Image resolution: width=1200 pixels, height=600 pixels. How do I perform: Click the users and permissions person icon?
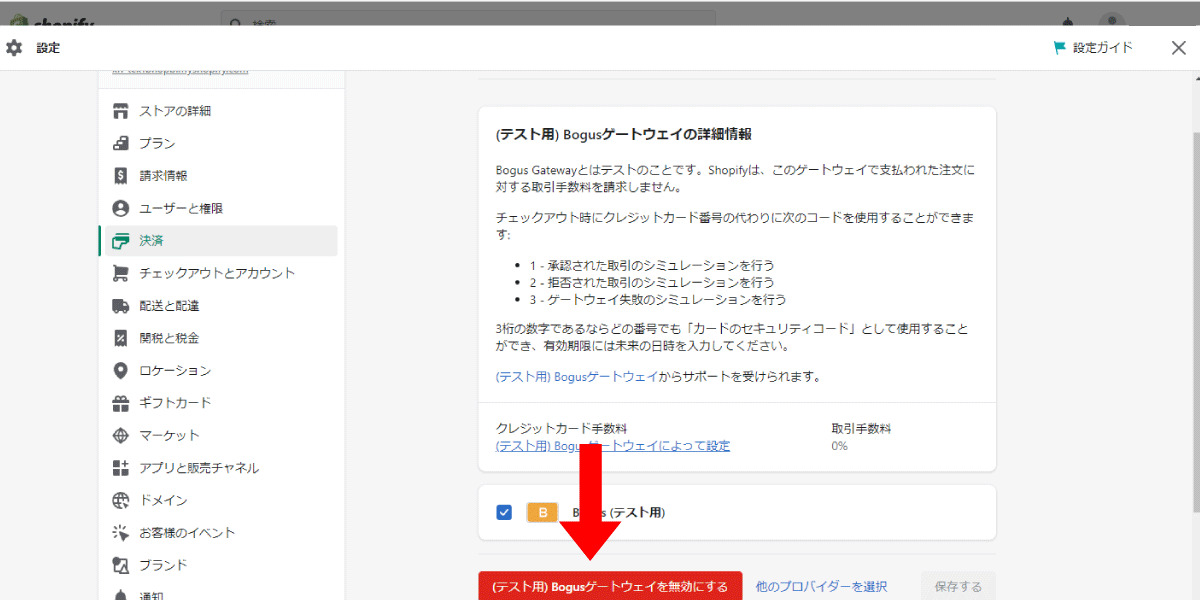pyautogui.click(x=121, y=208)
